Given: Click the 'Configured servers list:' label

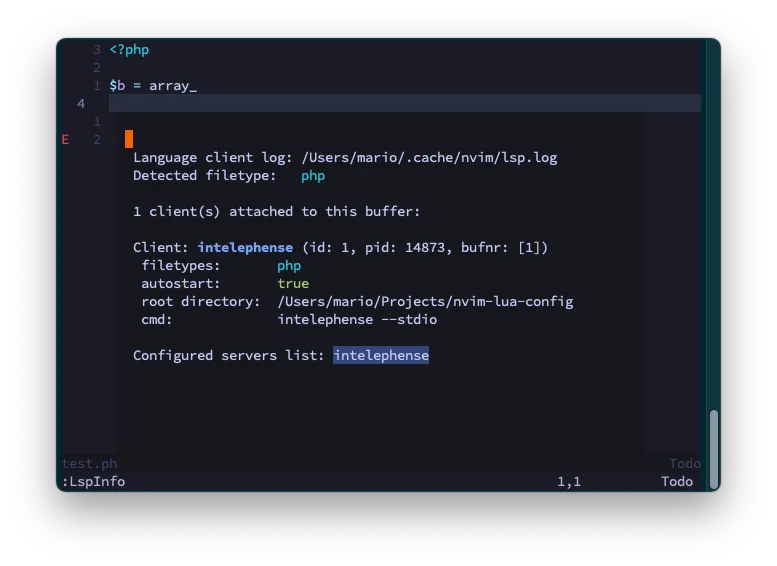Looking at the screenshot, I should [x=228, y=355].
